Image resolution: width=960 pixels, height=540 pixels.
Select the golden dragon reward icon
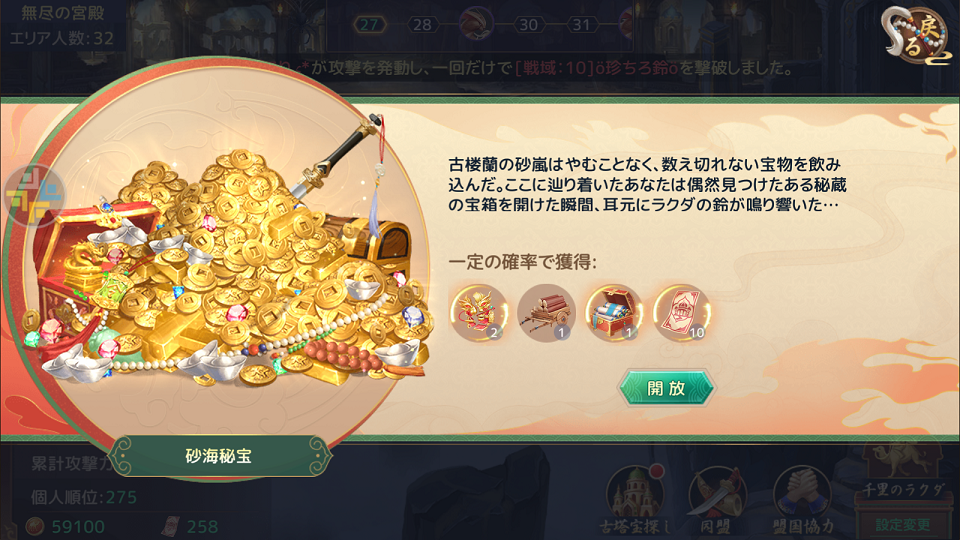[x=479, y=313]
